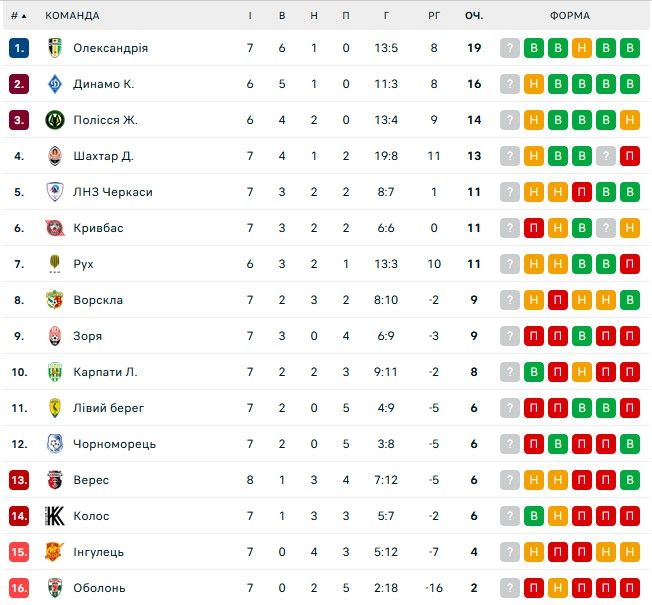Screen dimensions: 652x605
Task: Click the Кривбас club emblem
Action: pyautogui.click(x=55, y=228)
